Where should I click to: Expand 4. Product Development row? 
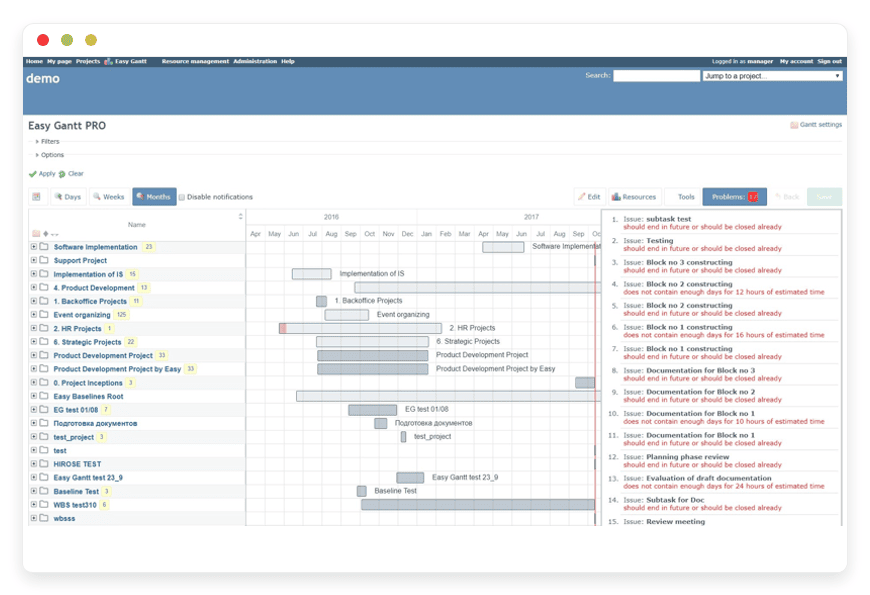[34, 287]
